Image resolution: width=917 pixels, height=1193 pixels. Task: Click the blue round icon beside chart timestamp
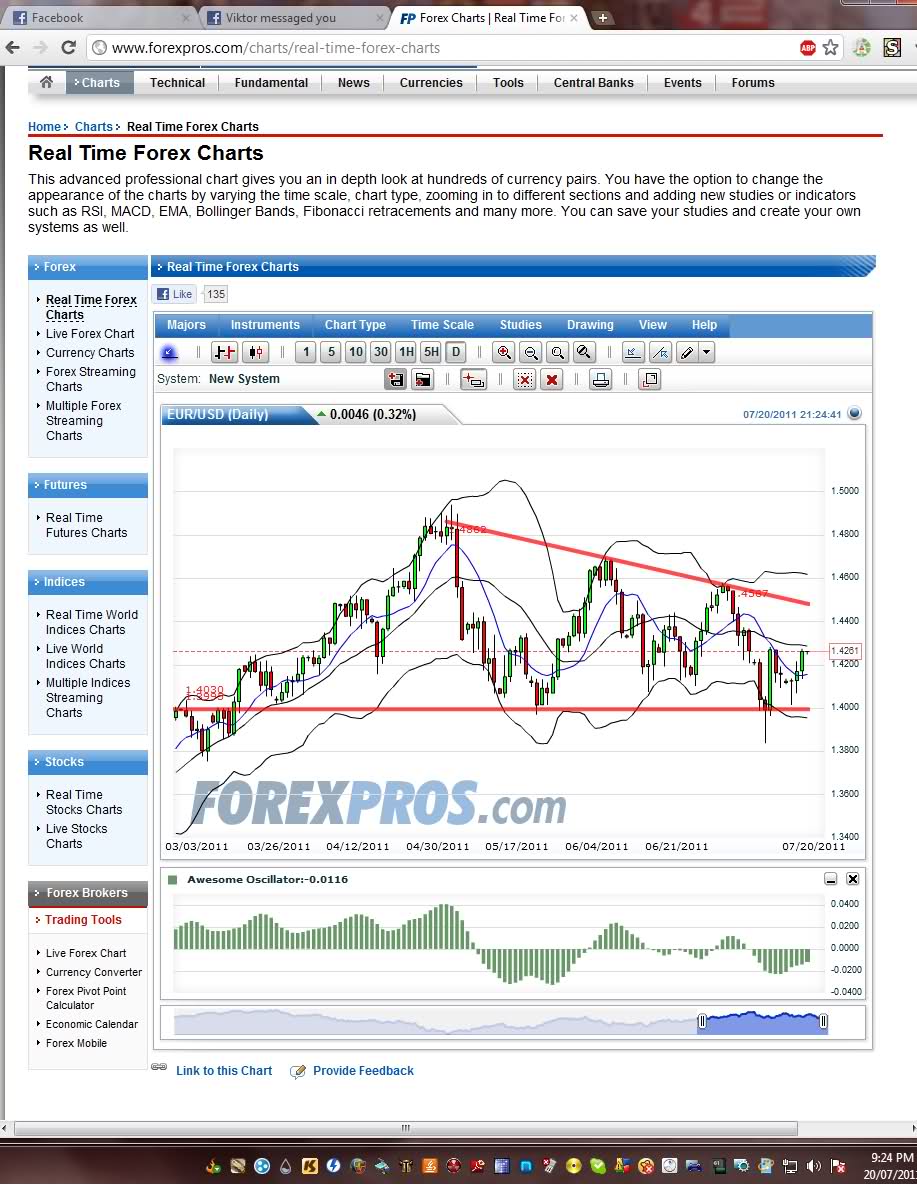point(855,414)
